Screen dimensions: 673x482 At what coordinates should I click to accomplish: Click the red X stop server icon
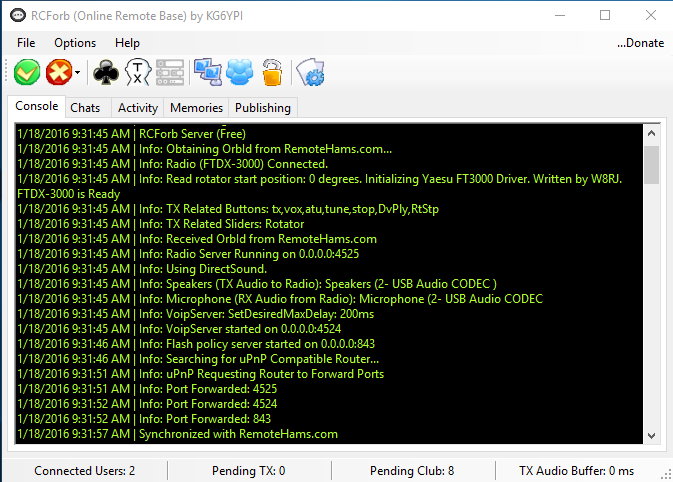tap(59, 72)
